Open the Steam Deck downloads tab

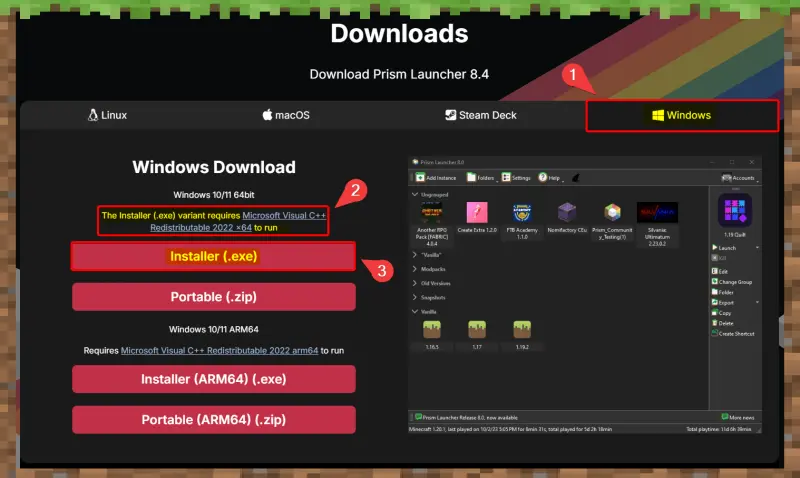click(x=481, y=115)
